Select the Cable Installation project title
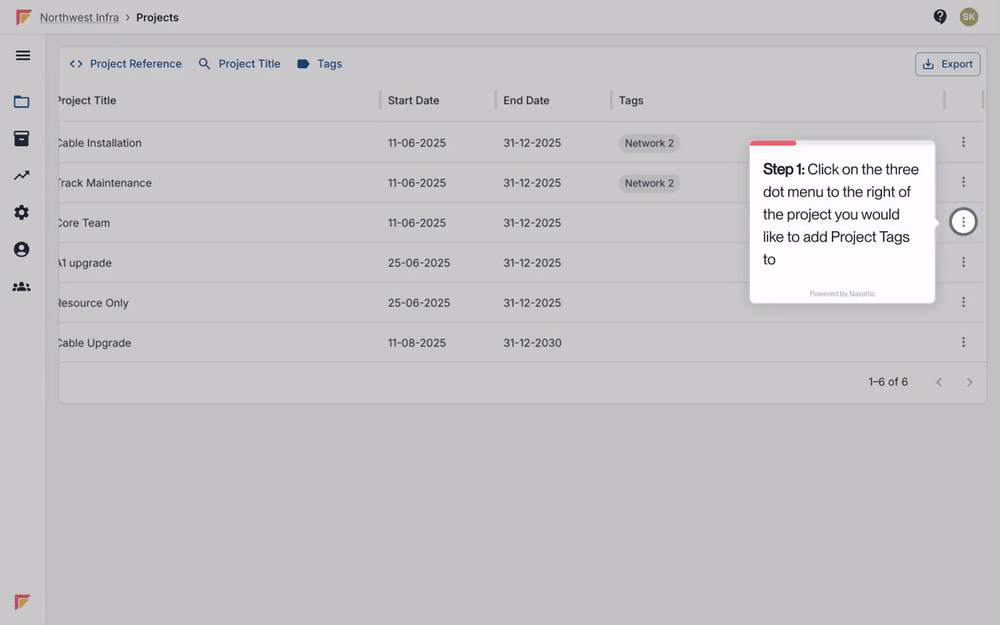The image size is (1000, 625). click(x=99, y=143)
